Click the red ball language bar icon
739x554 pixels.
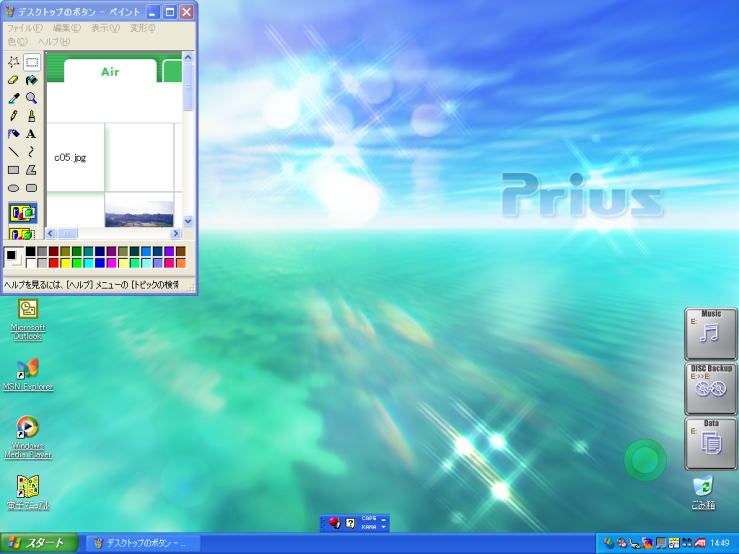pos(334,523)
